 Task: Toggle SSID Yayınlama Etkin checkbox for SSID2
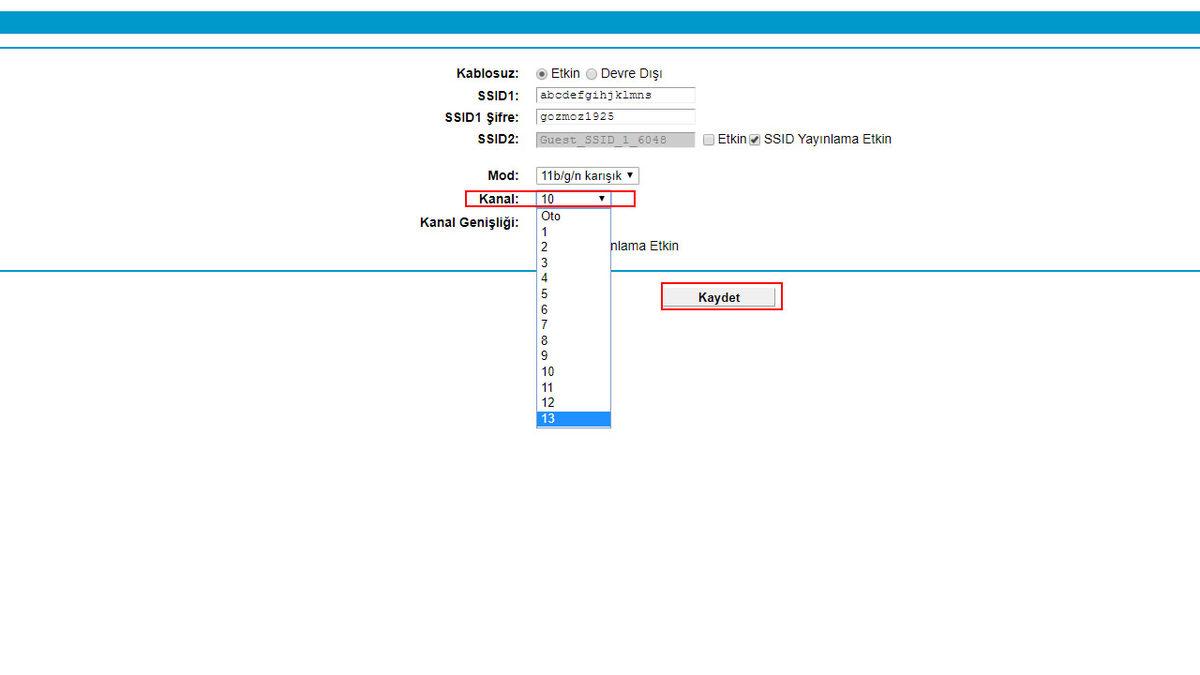pos(755,140)
